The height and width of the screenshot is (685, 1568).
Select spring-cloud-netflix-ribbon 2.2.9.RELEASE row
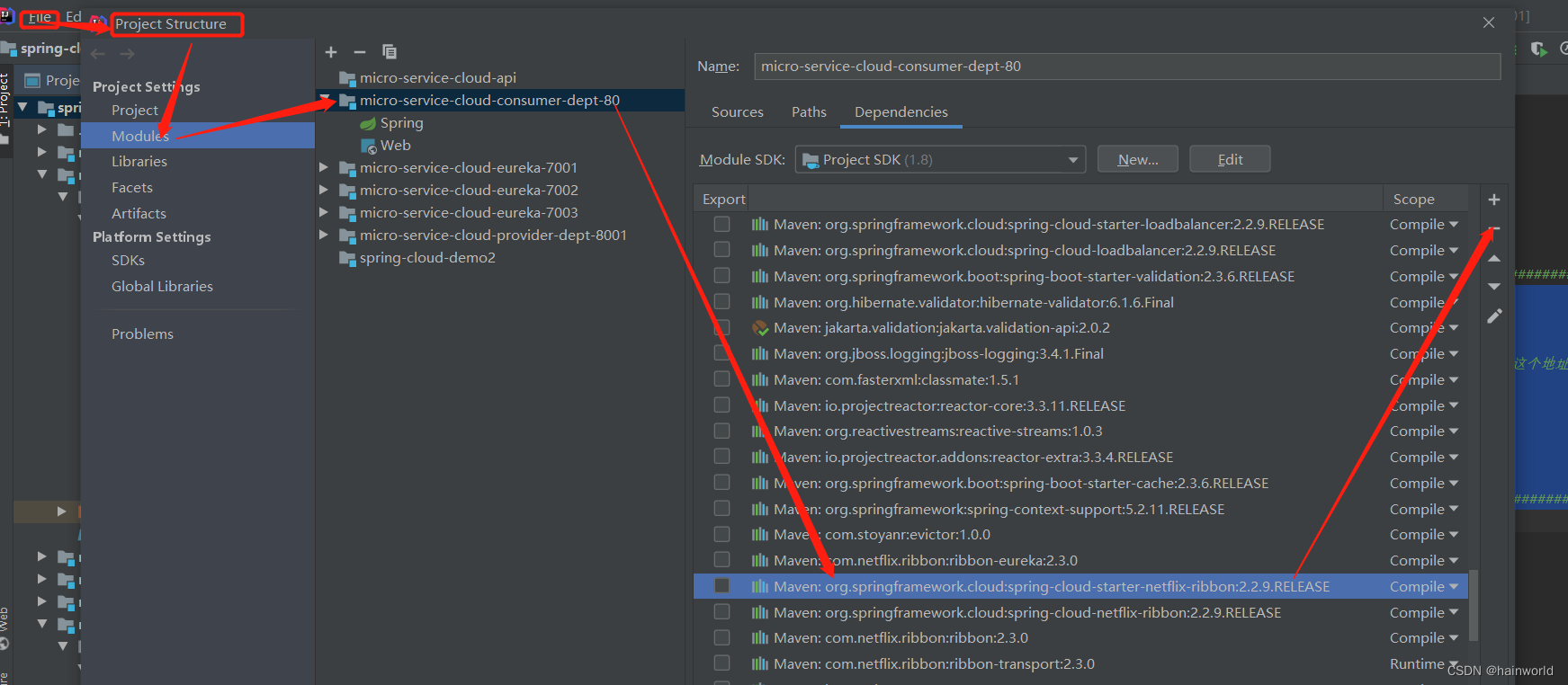tap(1080, 613)
